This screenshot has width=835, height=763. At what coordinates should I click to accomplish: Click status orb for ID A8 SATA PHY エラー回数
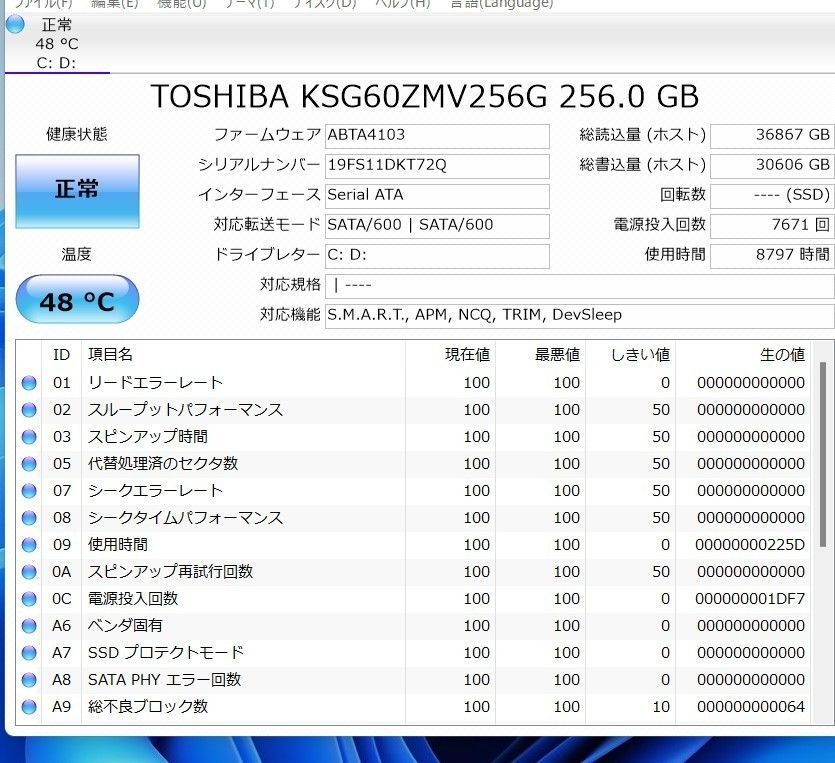[x=29, y=680]
